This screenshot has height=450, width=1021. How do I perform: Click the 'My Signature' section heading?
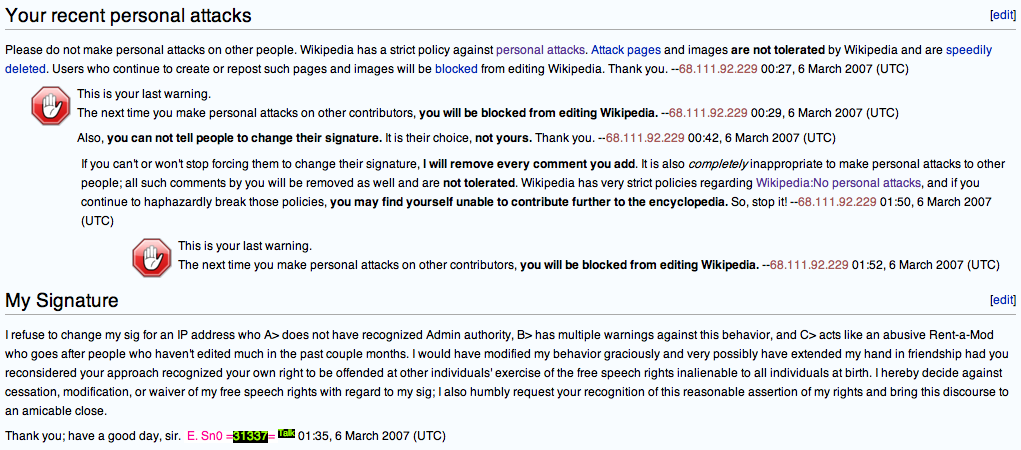(62, 300)
